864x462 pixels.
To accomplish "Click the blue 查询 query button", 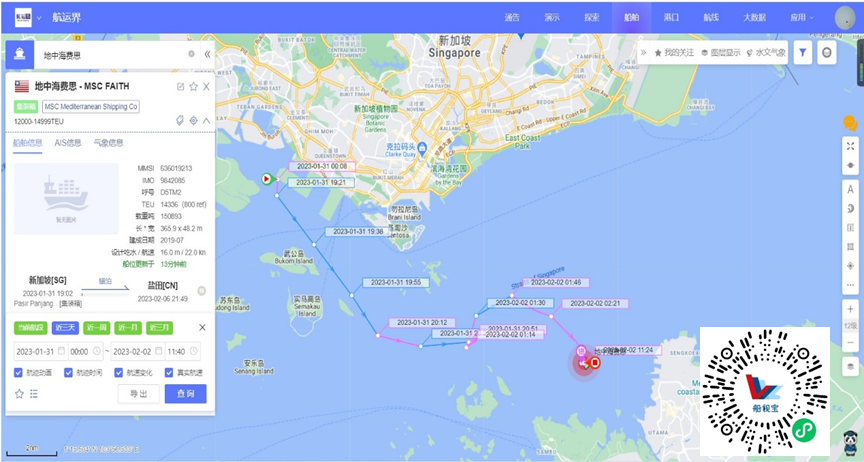I will pos(186,394).
